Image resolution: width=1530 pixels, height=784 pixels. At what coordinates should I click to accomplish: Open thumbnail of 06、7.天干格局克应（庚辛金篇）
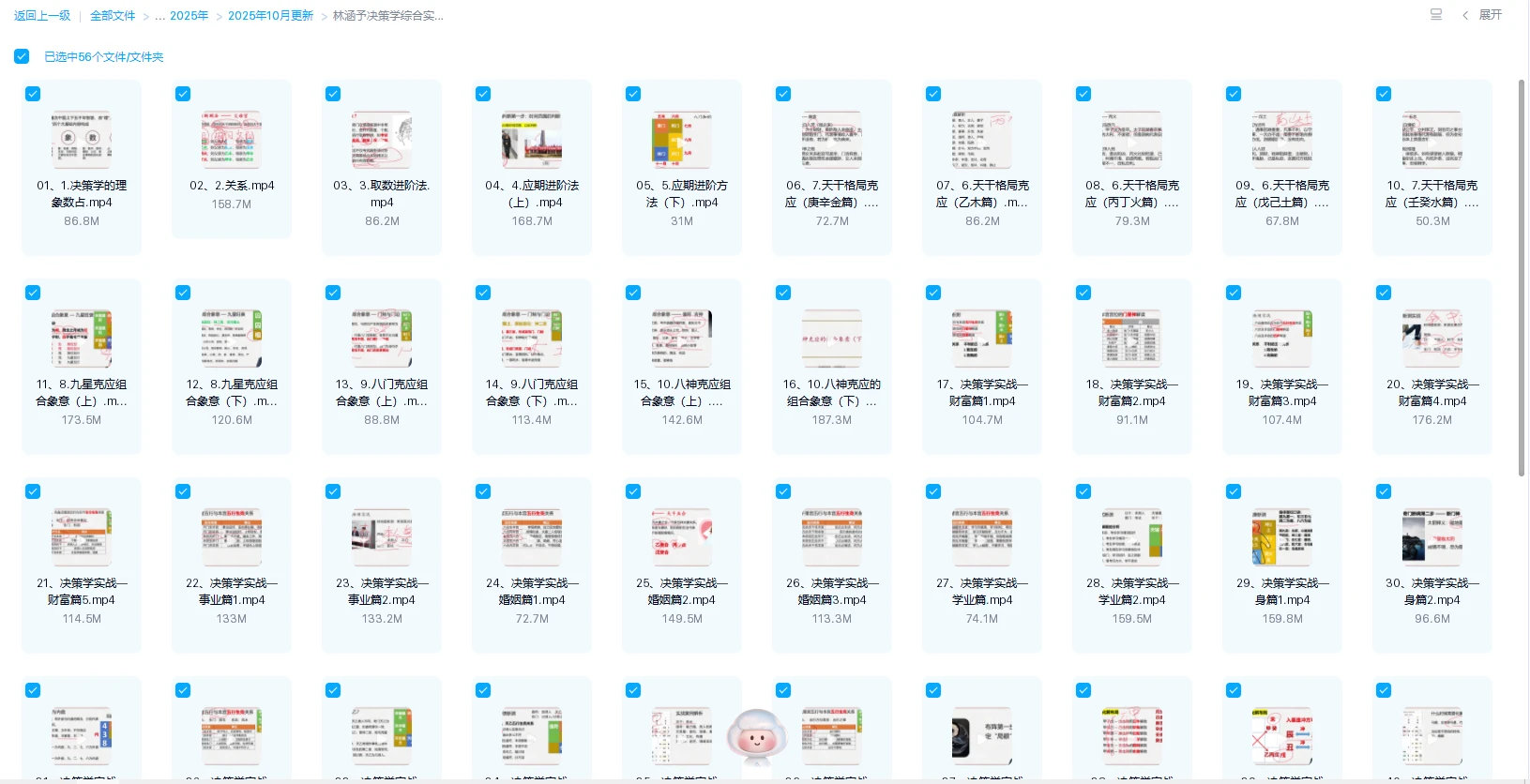(832, 140)
